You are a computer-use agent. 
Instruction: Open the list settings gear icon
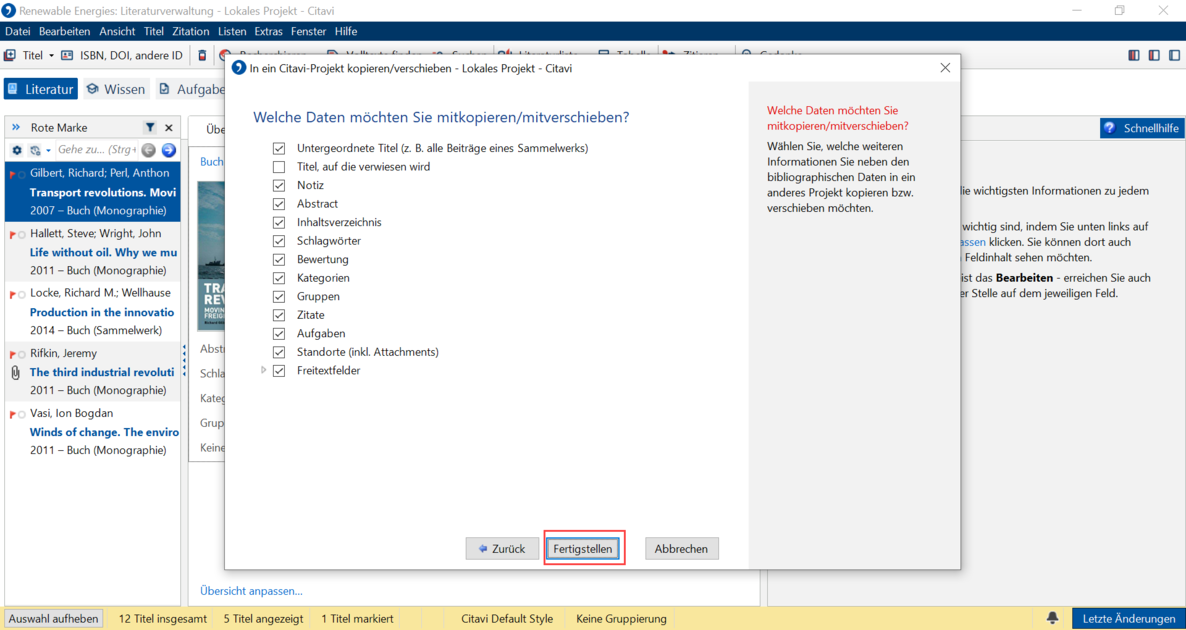[17, 150]
